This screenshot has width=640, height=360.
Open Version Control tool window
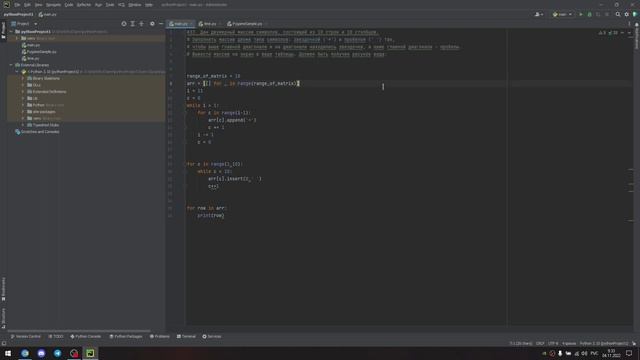coord(26,336)
